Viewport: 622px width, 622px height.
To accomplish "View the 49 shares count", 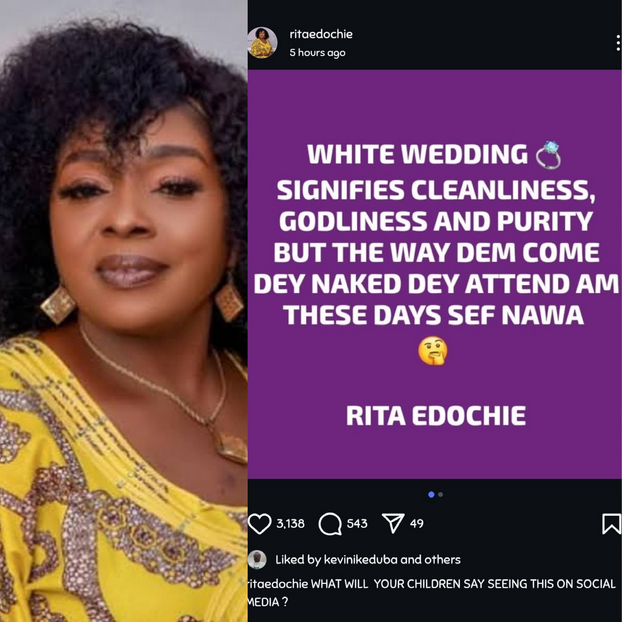I will 417,523.
